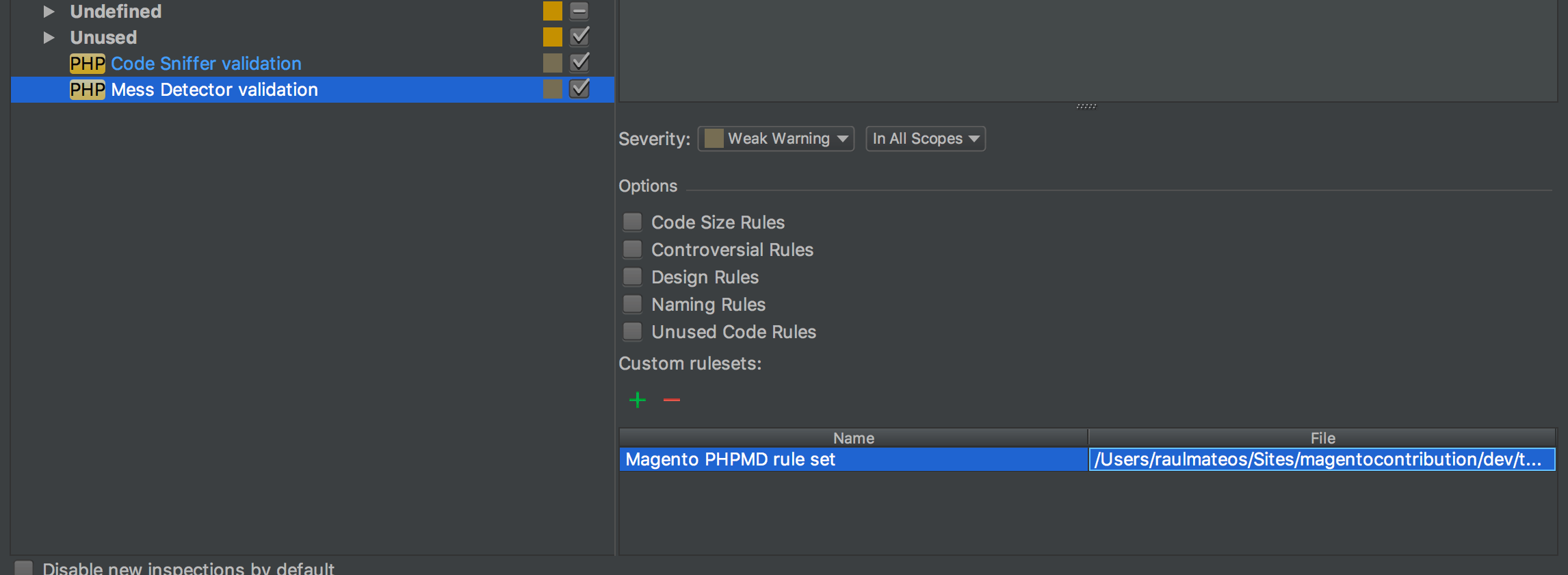Click the ruleset file path cell
Screen dimensions: 1568x575
(x=1322, y=459)
